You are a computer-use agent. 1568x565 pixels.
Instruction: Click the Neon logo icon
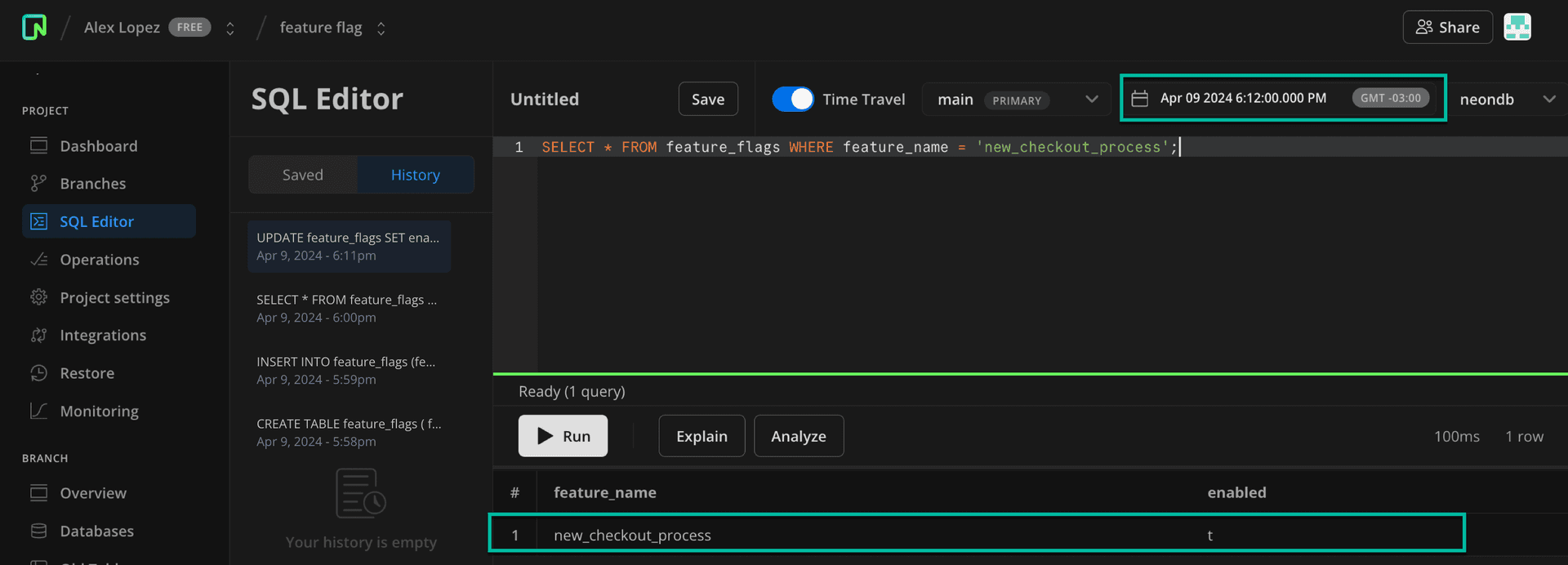34,27
